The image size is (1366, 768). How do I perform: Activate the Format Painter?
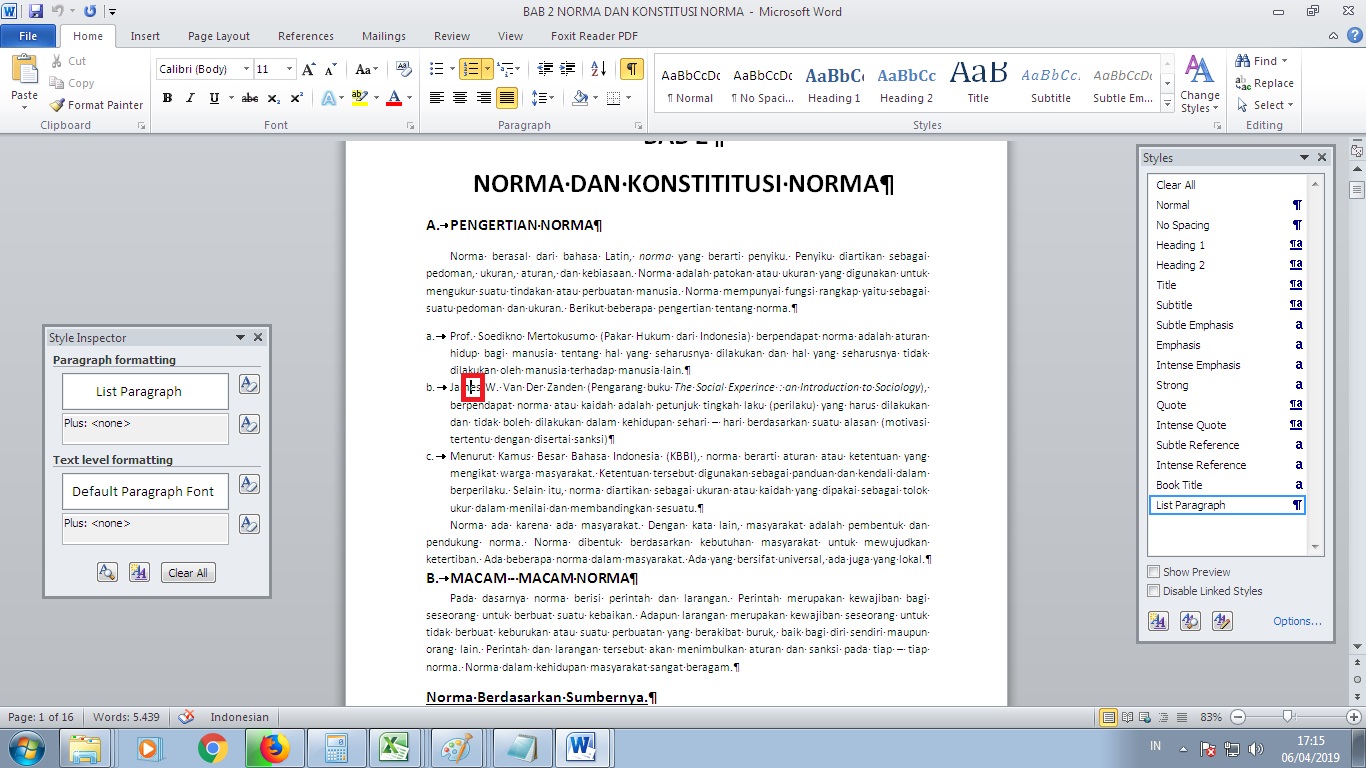pyautogui.click(x=96, y=104)
